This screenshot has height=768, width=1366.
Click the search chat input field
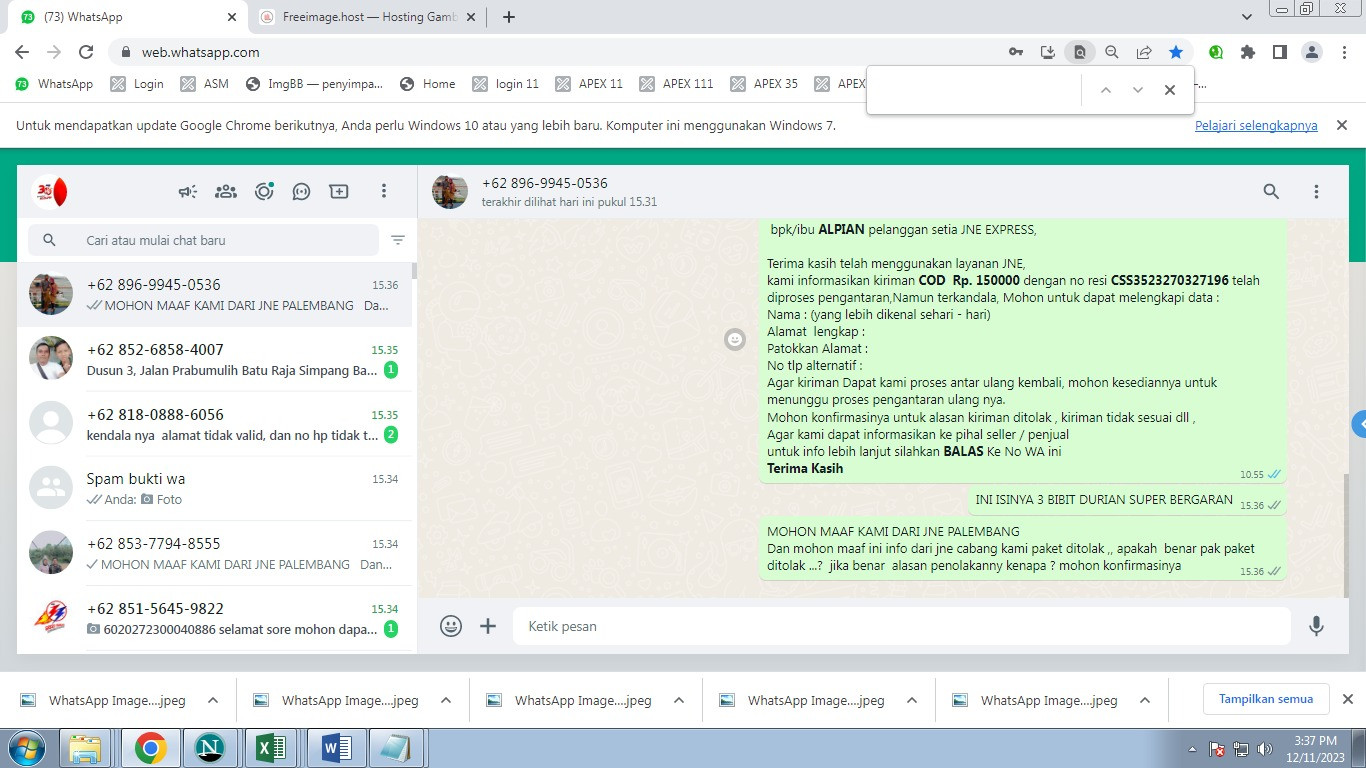[x=204, y=240]
